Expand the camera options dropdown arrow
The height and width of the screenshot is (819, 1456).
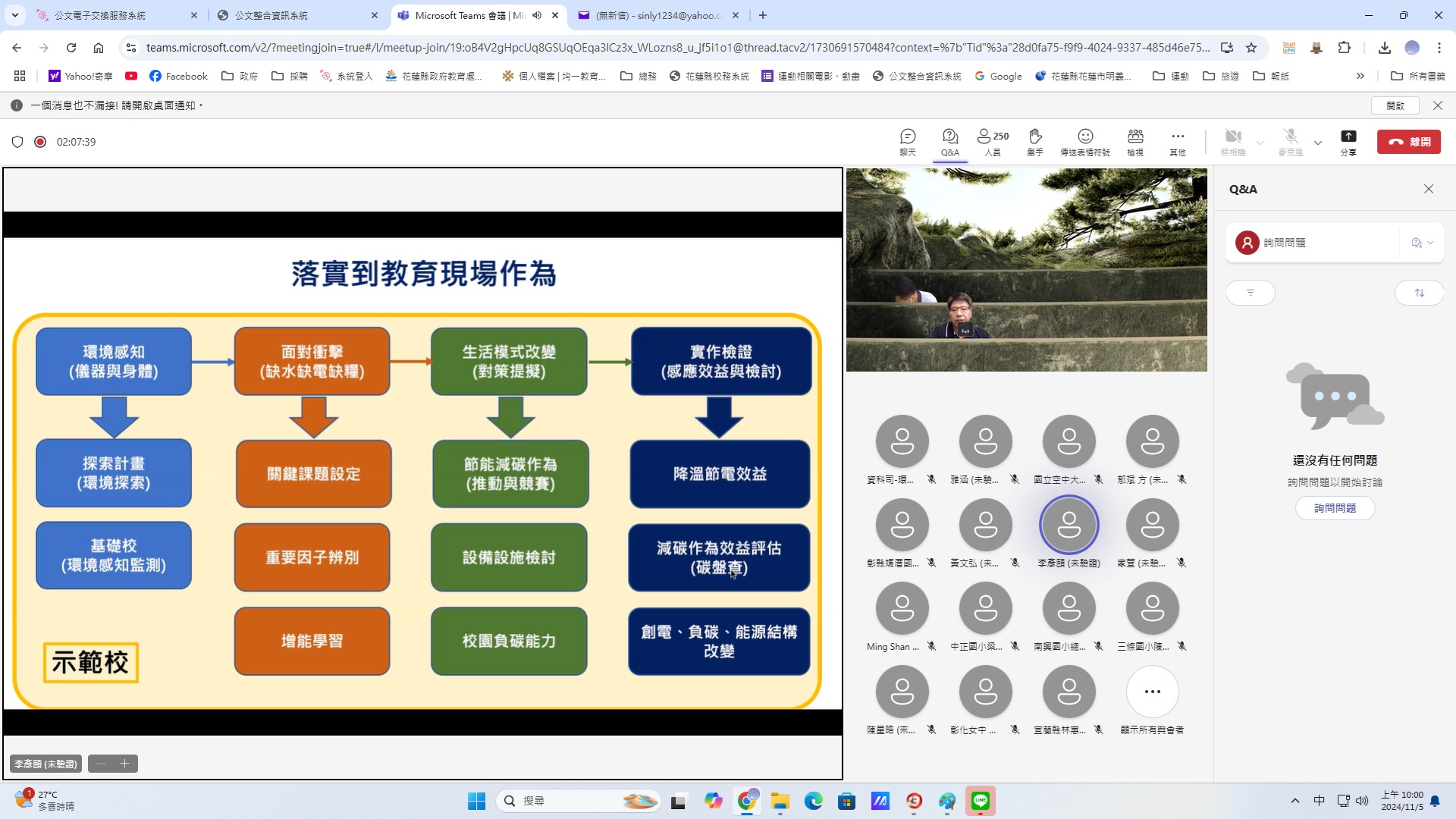[x=1260, y=143]
